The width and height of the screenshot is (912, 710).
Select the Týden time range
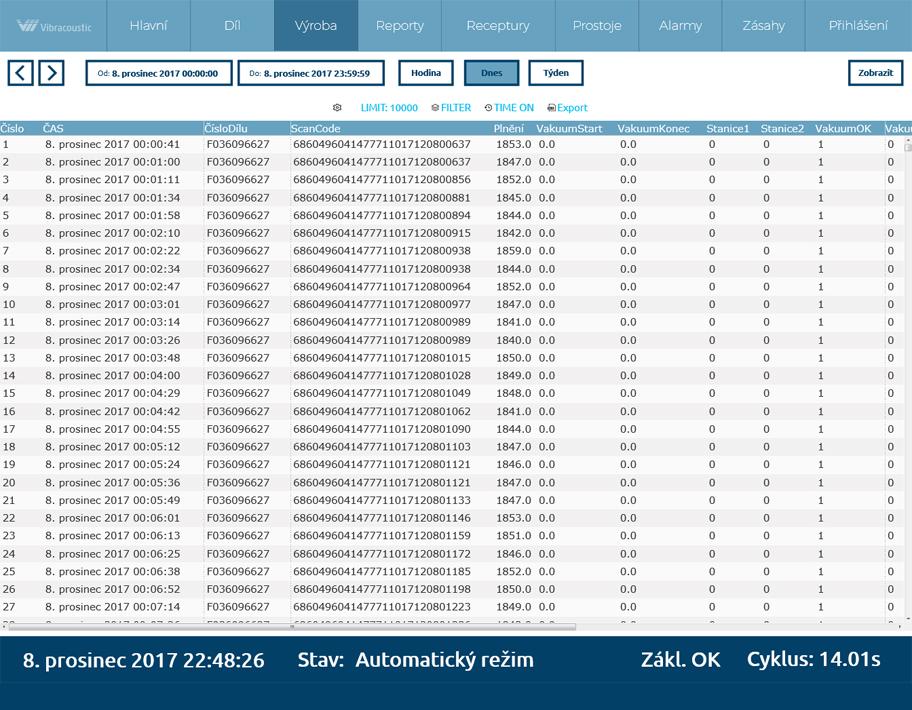(x=555, y=73)
